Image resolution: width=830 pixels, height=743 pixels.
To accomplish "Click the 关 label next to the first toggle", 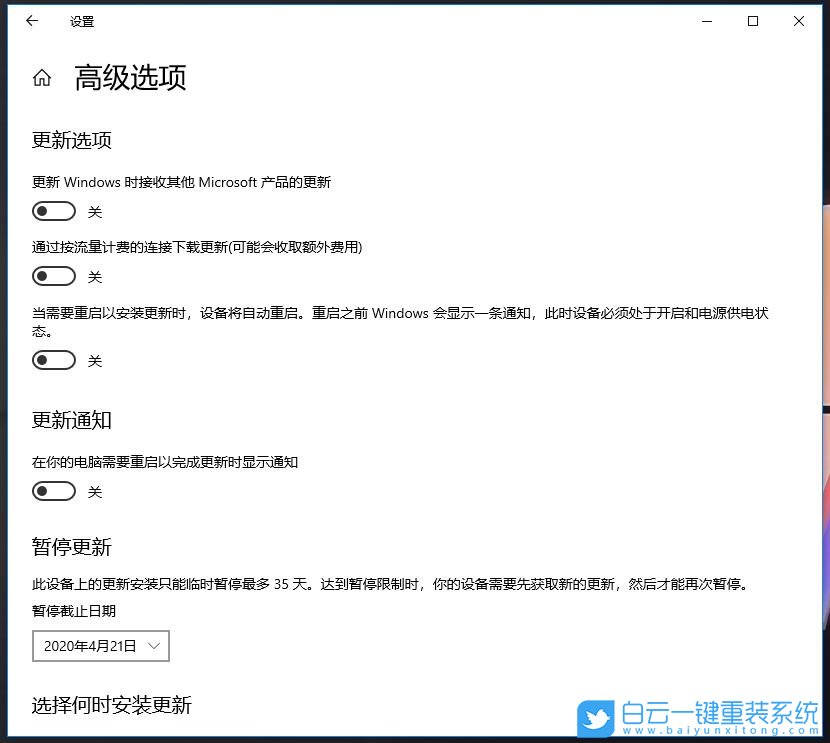I will tap(95, 211).
